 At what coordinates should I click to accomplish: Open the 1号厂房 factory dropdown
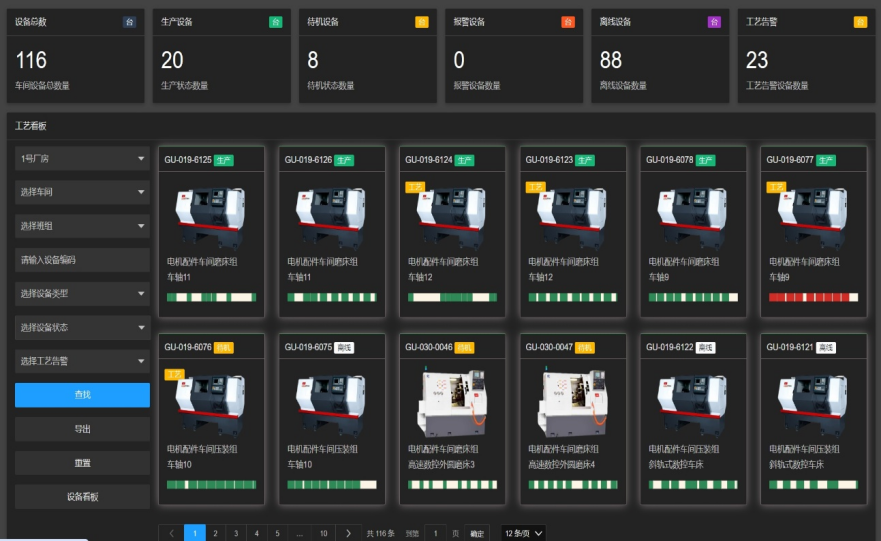[x=82, y=158]
